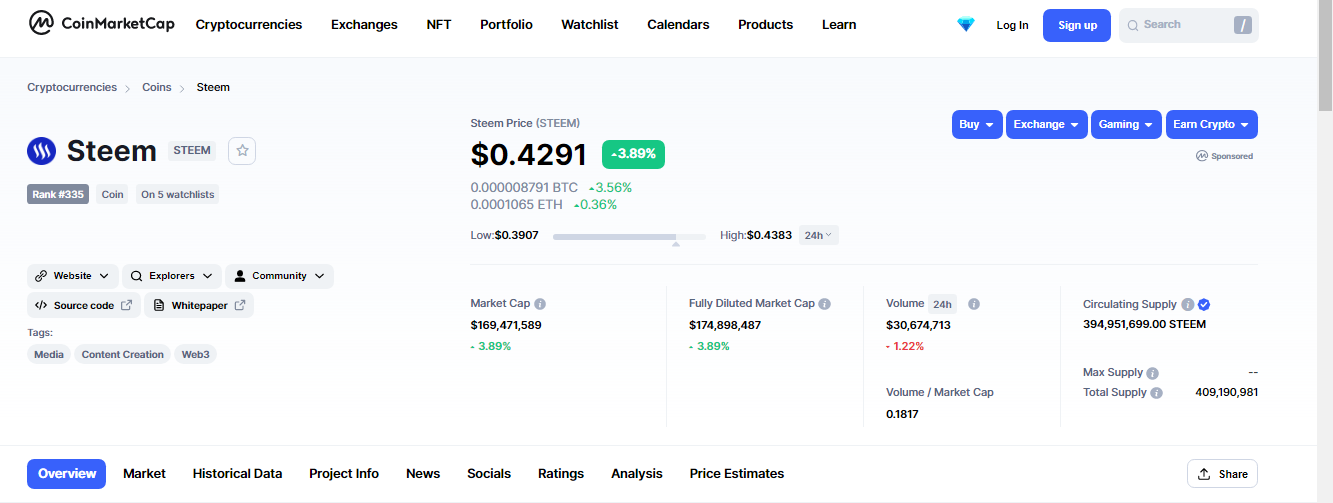Open the Gaming dropdown
Image resolution: width=1333 pixels, height=503 pixels.
[1126, 124]
